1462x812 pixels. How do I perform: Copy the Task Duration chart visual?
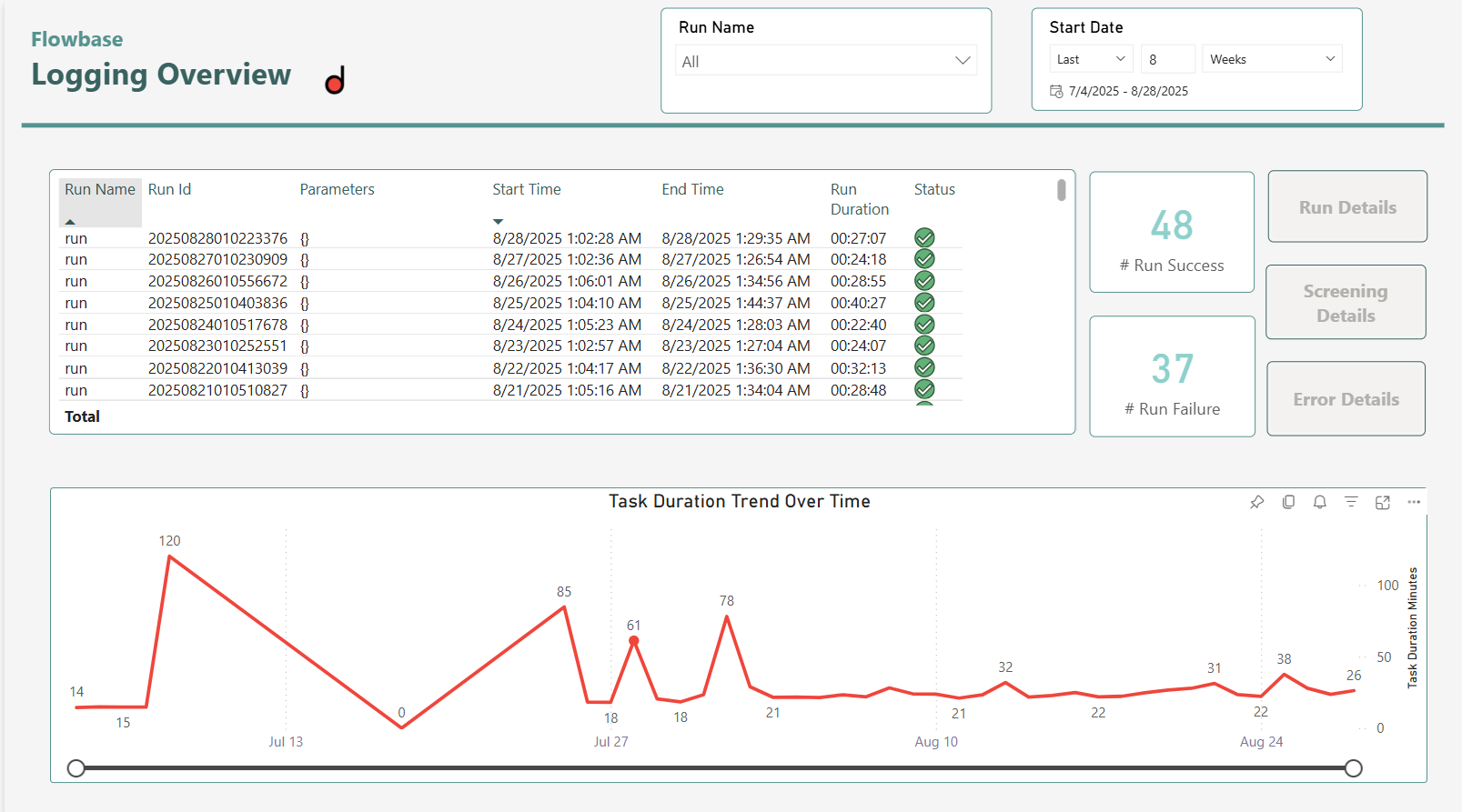(x=1288, y=502)
